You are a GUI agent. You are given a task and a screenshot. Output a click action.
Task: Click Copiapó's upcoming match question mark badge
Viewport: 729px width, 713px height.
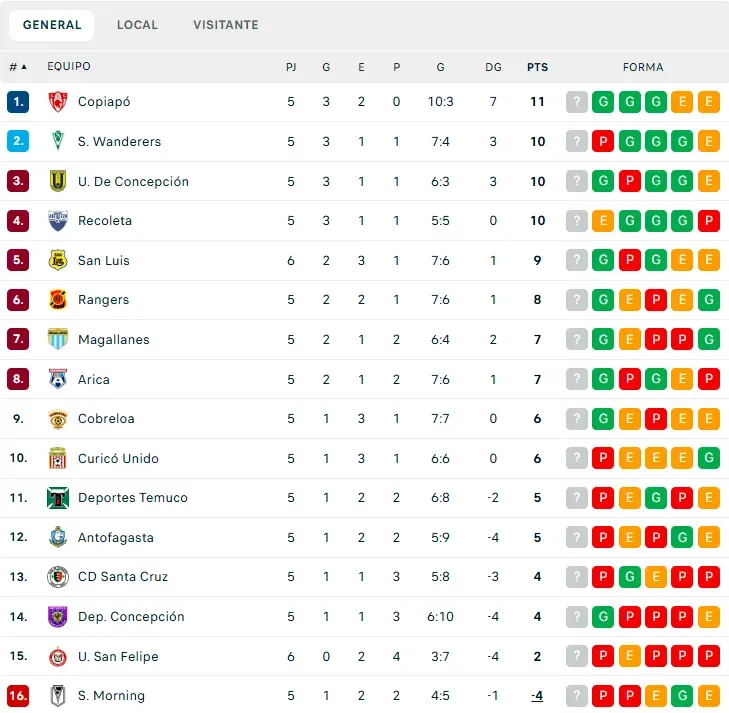click(577, 102)
